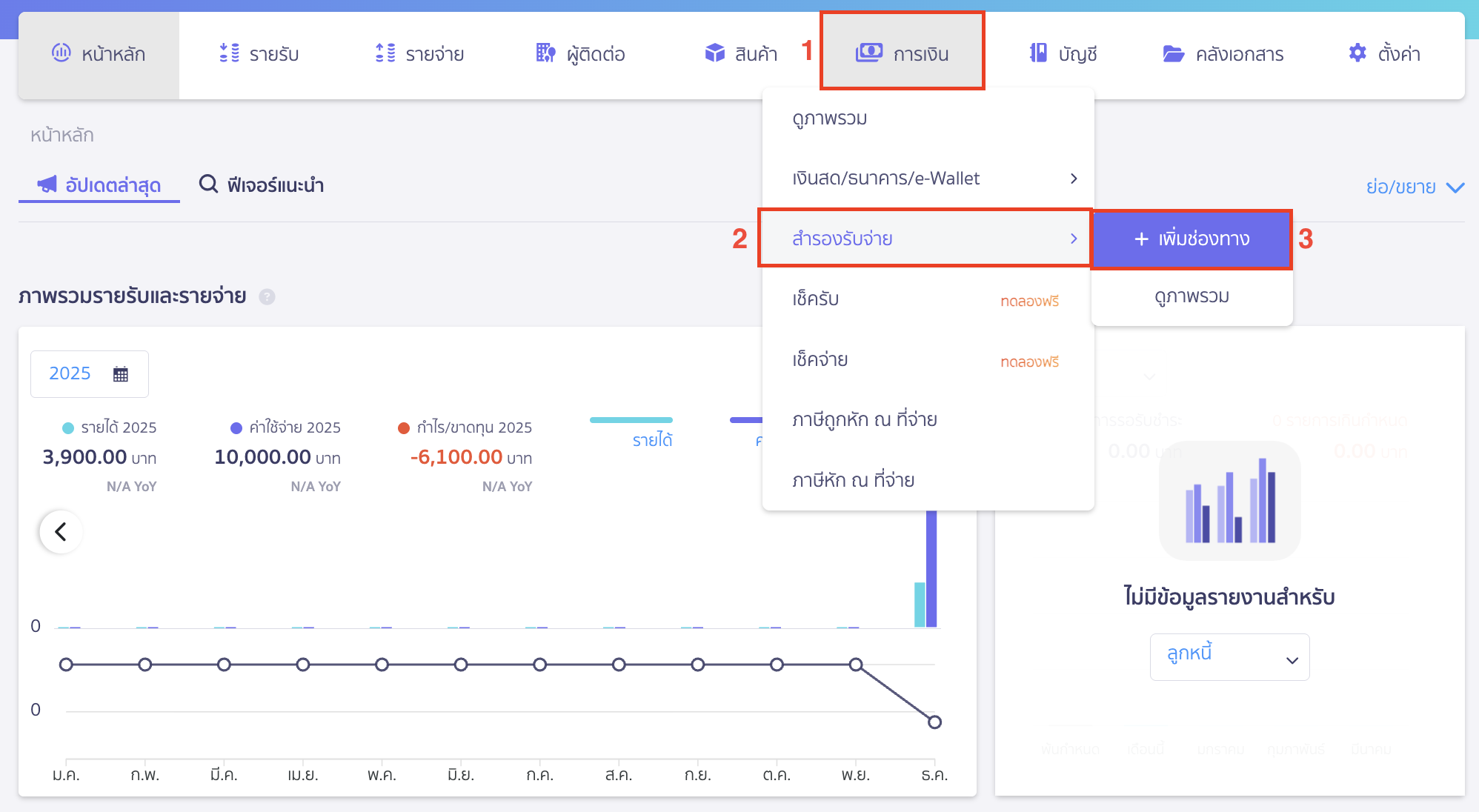1479x812 pixels.
Task: Click the home dashboard icon in nav
Action: [61, 53]
